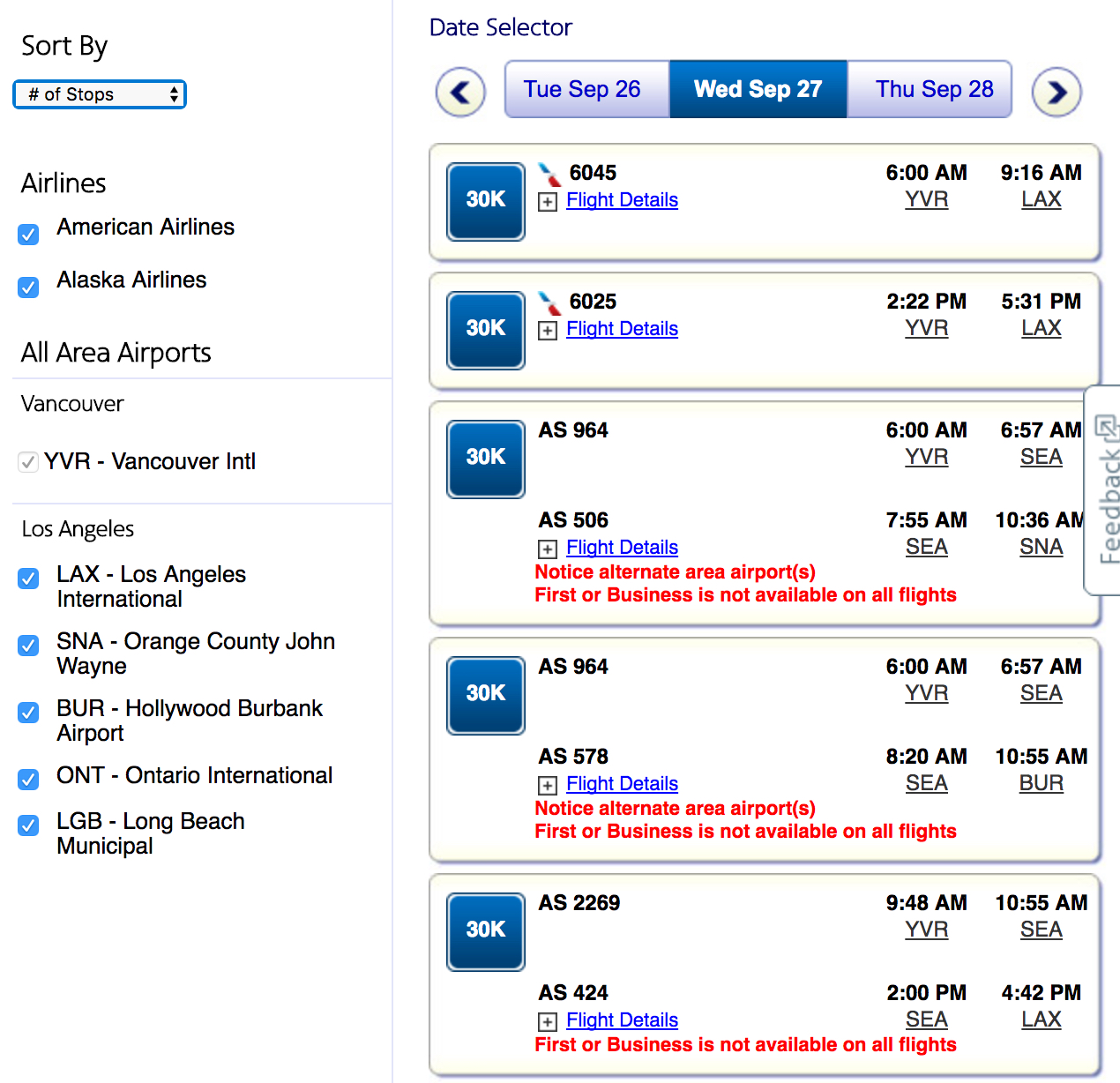Screen dimensions: 1120x1083
Task: Click the First or Business notice under AS 424
Action: [746, 1045]
